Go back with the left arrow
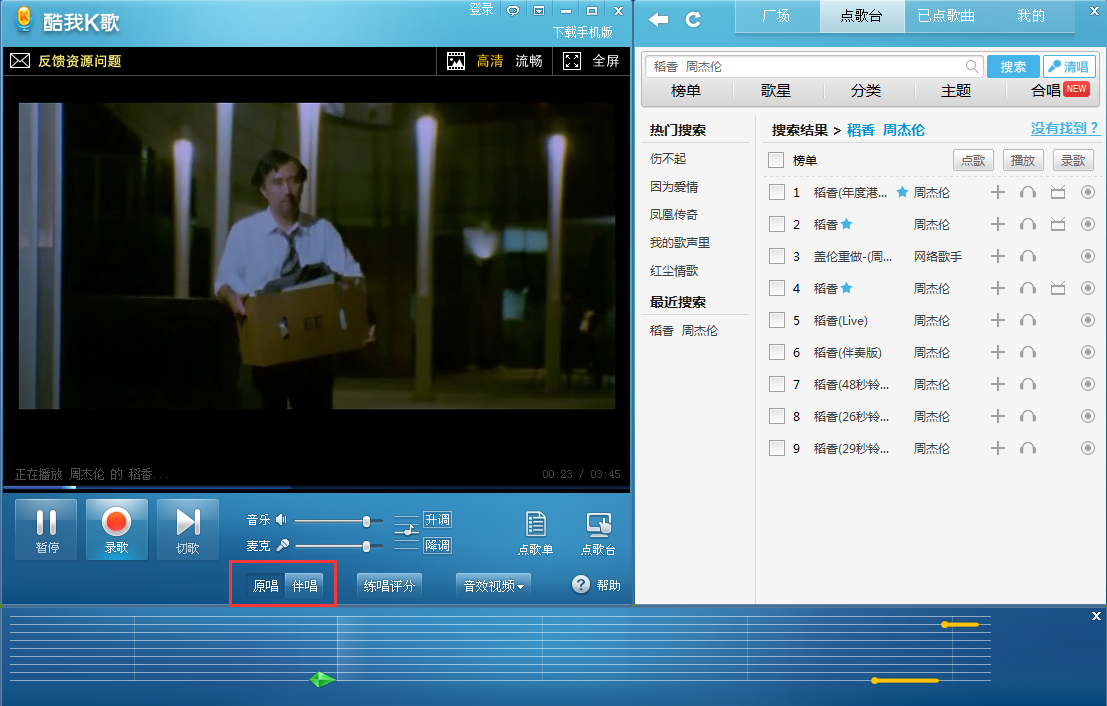1107x706 pixels. (658, 20)
